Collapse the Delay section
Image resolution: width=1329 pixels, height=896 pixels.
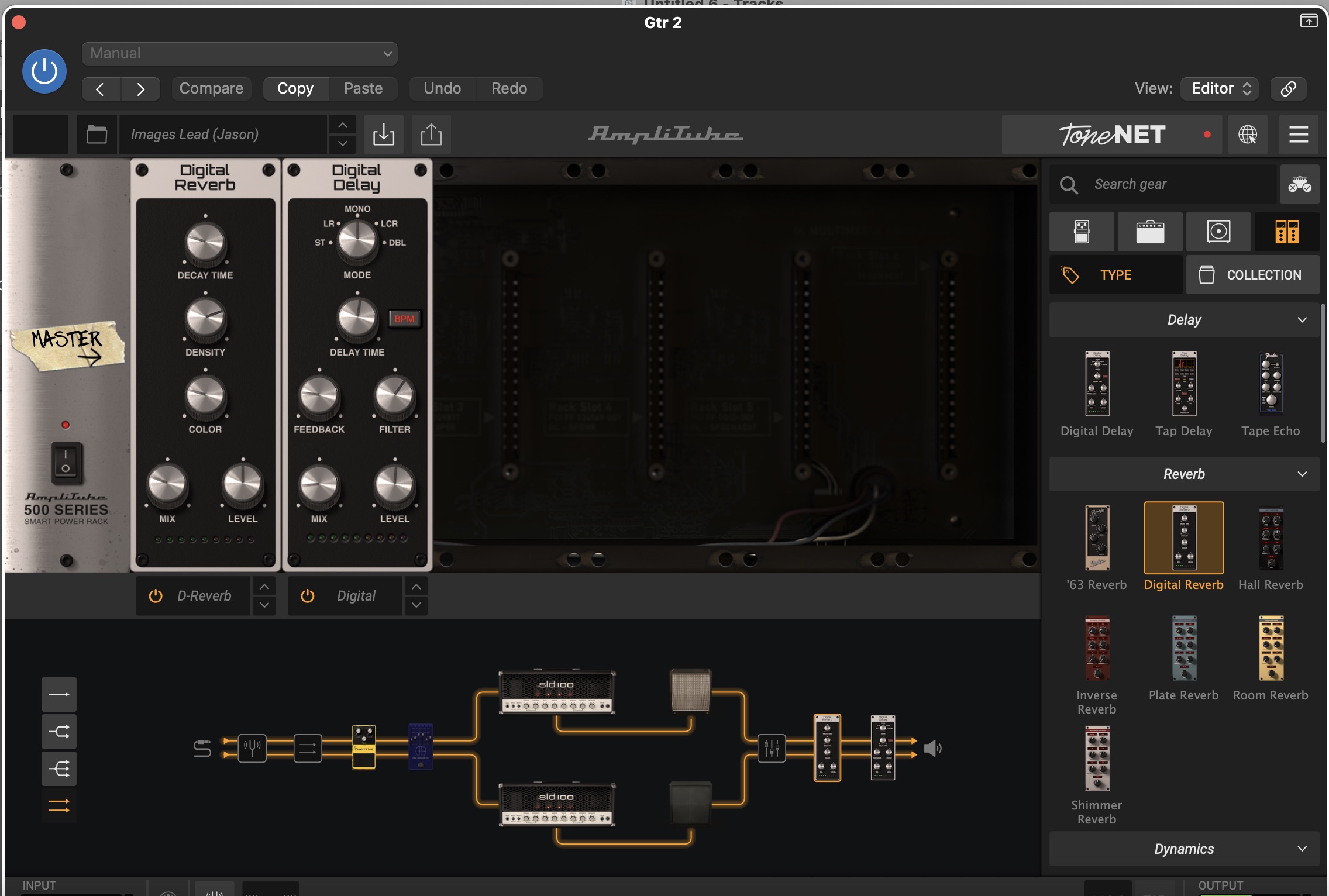1184,320
